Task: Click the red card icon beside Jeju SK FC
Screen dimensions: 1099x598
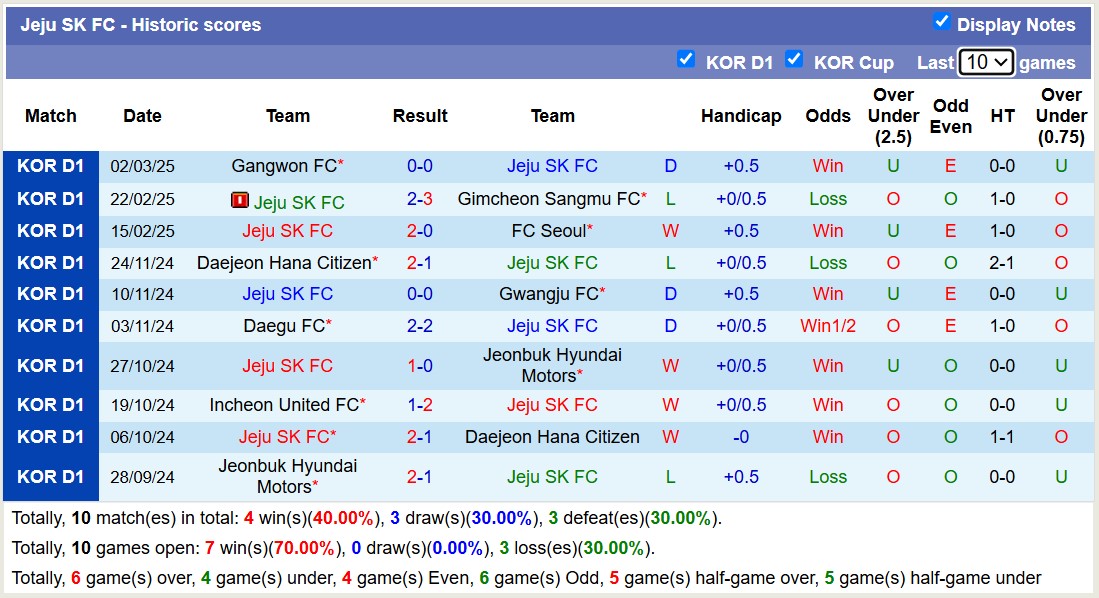Action: tap(240, 201)
